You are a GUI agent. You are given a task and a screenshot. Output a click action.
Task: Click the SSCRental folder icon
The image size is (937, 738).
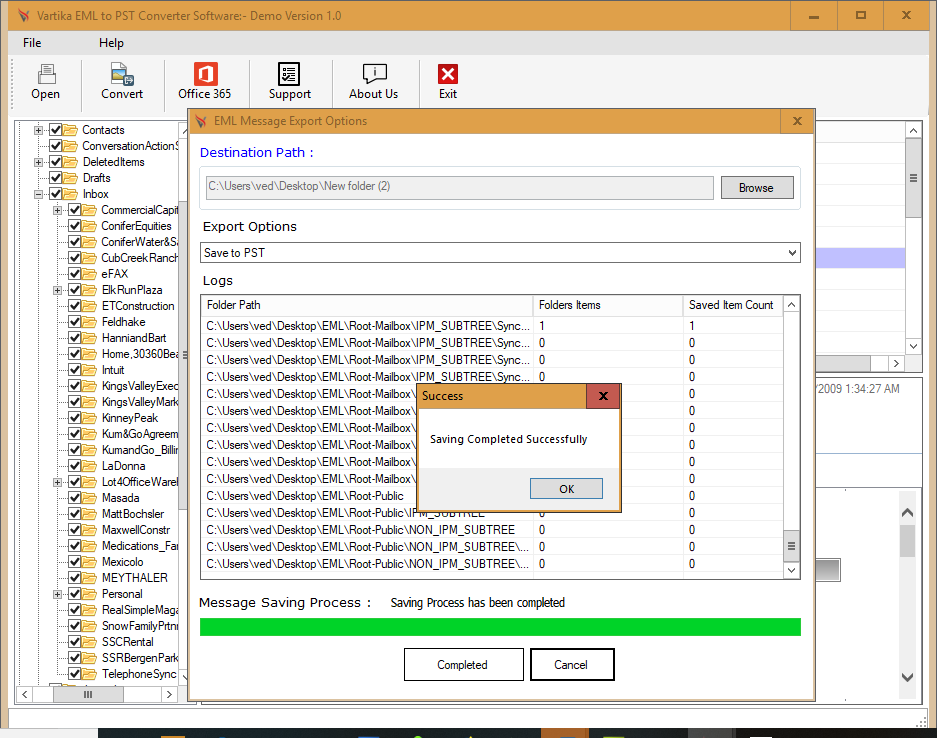point(90,642)
